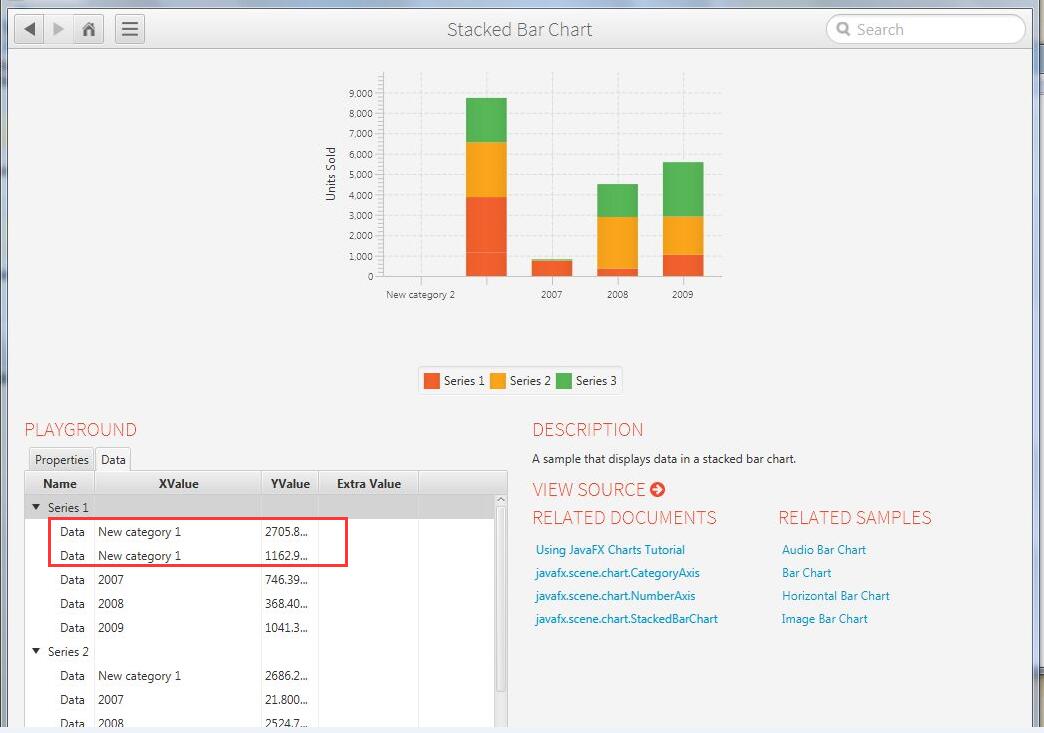Viewport: 1044px width, 733px height.
Task: Click the YValue column header
Action: coord(290,484)
